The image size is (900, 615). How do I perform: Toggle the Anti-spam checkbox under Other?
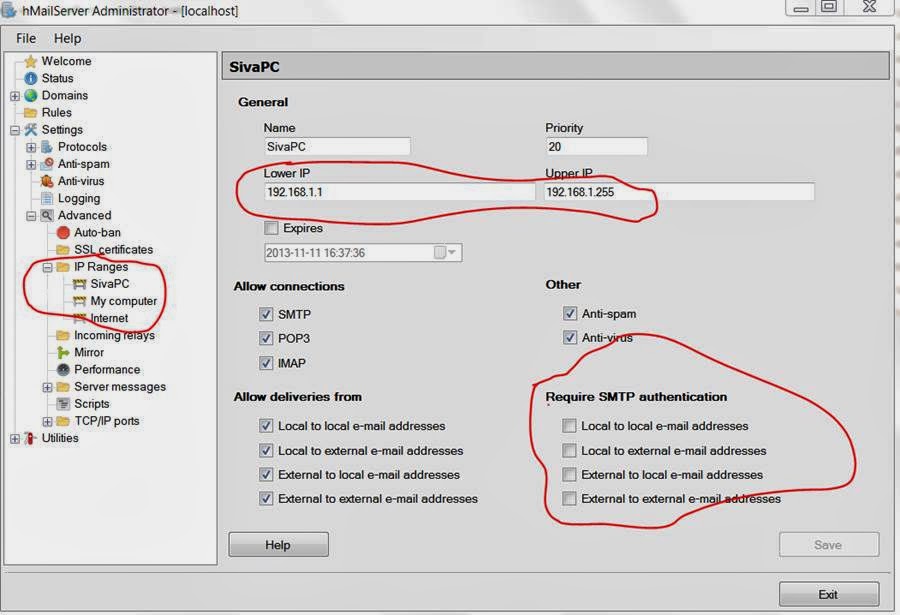point(569,314)
